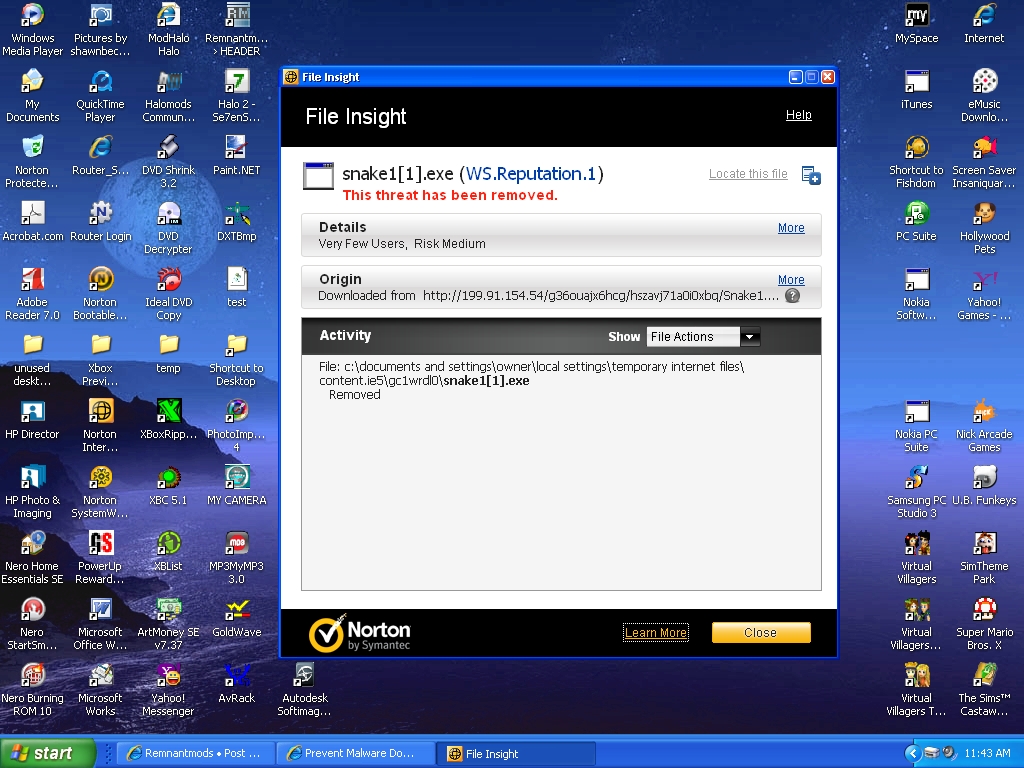Expand Details section using its More link
Viewport: 1024px width, 768px height.
coord(791,228)
